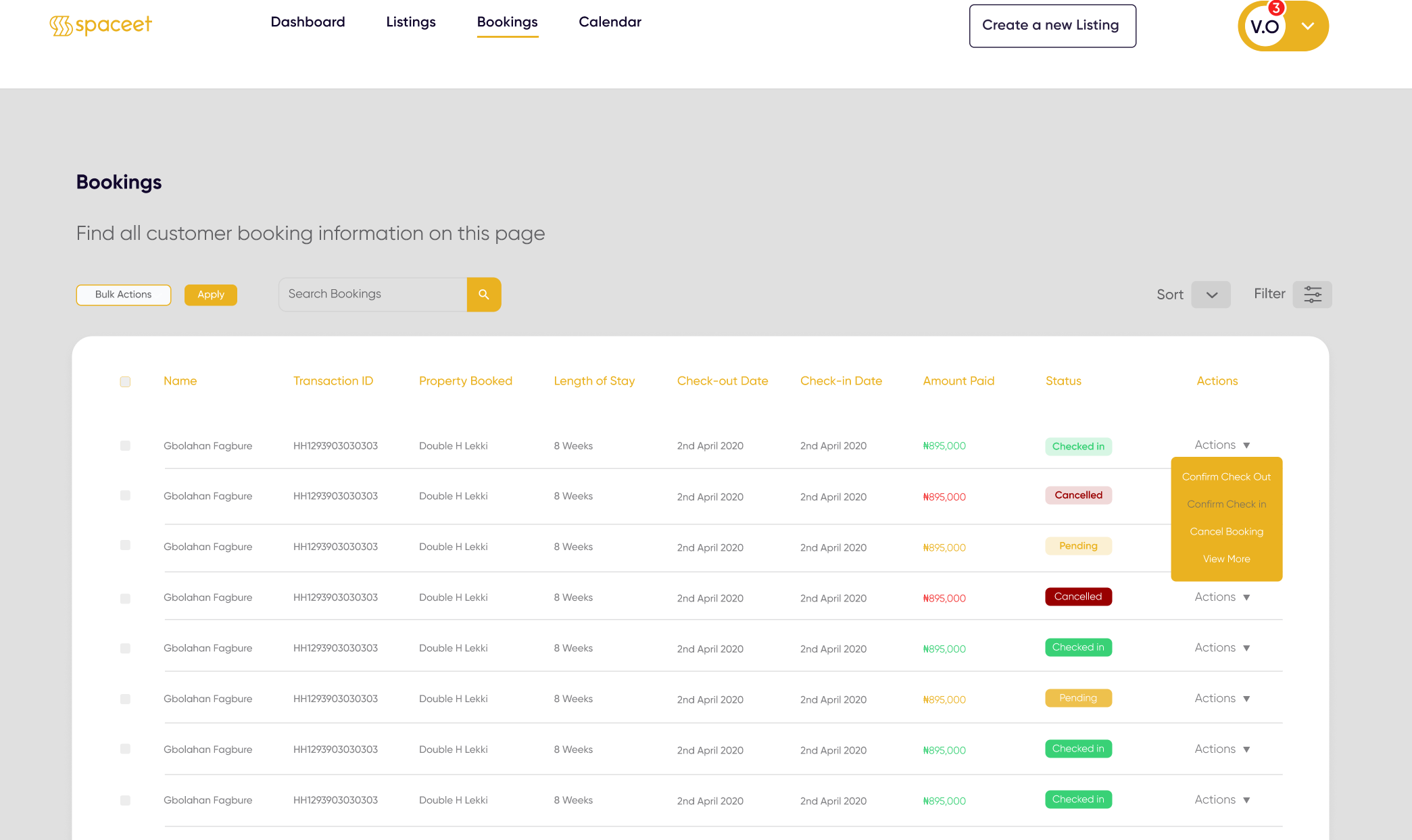The width and height of the screenshot is (1412, 840).
Task: Click the Spaceet logo
Action: pos(100,25)
